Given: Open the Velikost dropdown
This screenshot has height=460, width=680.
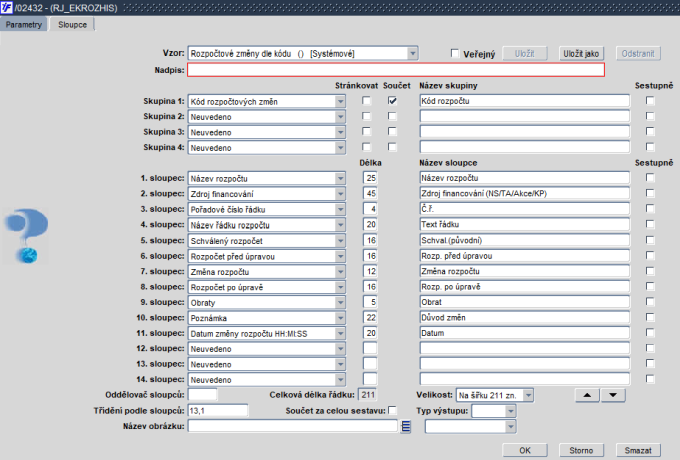Looking at the screenshot, I should tap(528, 395).
